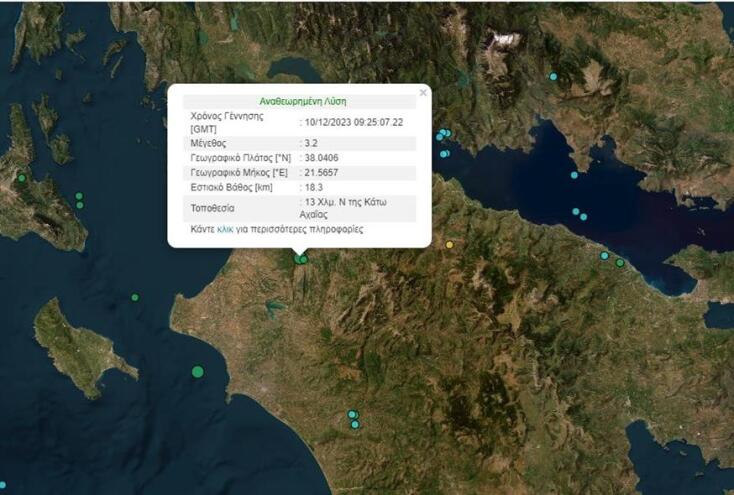This screenshot has width=734, height=495.
Task: Click the lone marker in sea north of Zakynthos
Action: 135,297
